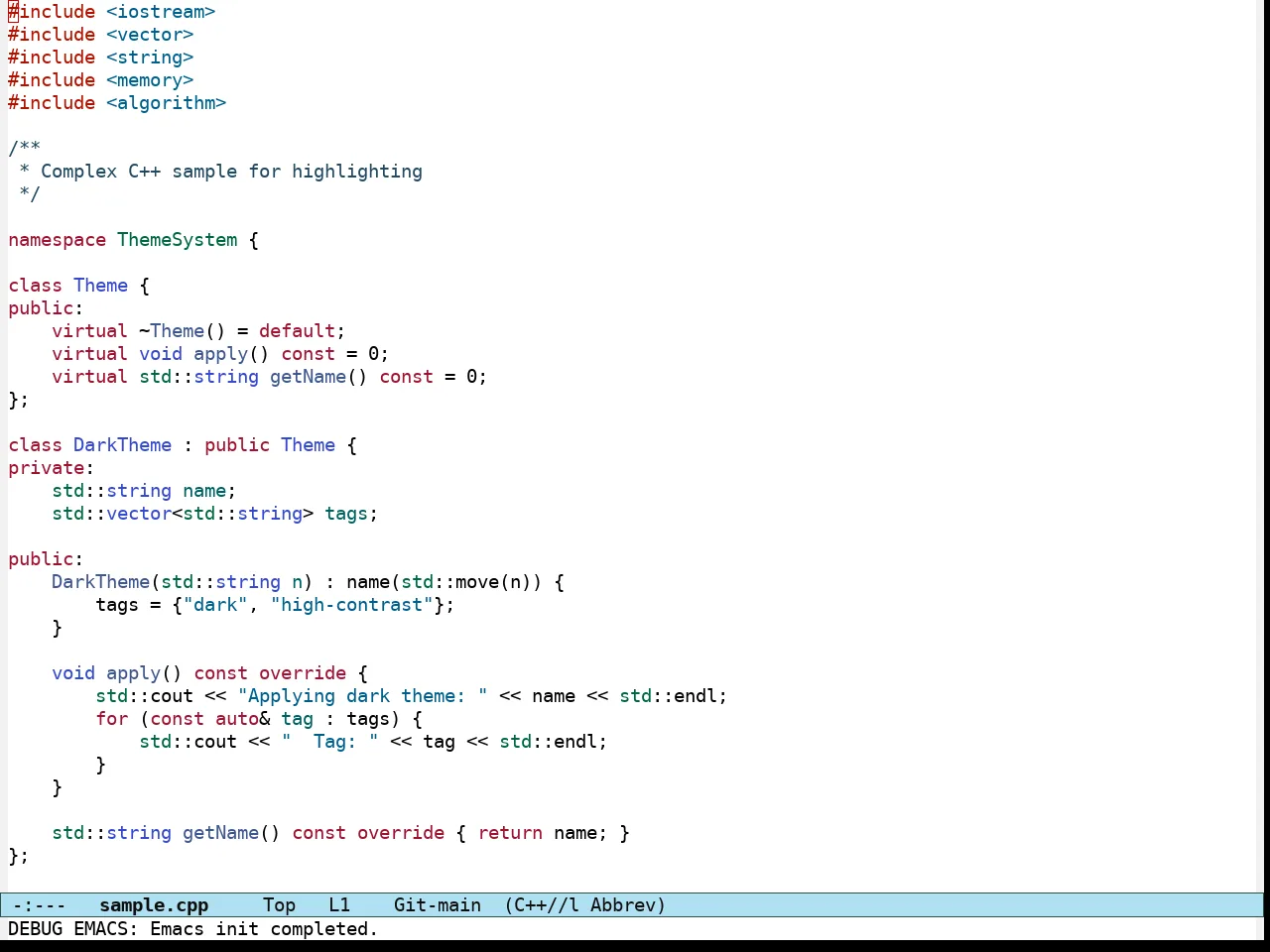Click the Git-main version control indicator
Image resolution: width=1270 pixels, height=952 pixels.
click(438, 905)
